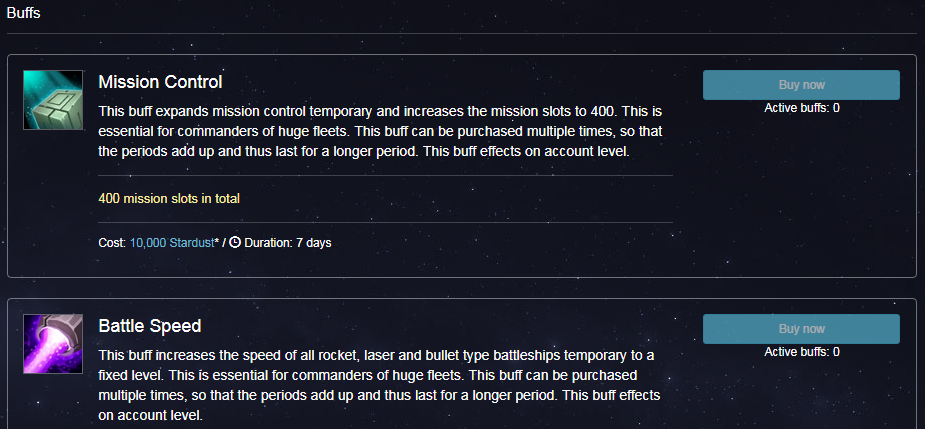This screenshot has height=429, width=925.
Task: Click the yellow 400 mission slots text
Action: 169,199
